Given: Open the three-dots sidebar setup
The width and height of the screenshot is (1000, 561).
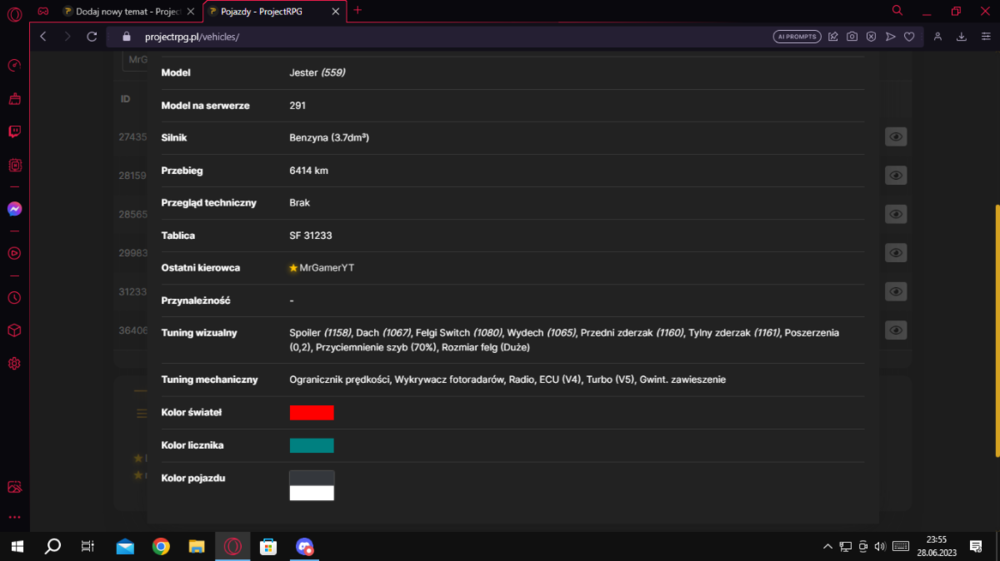Looking at the screenshot, I should pos(14,517).
